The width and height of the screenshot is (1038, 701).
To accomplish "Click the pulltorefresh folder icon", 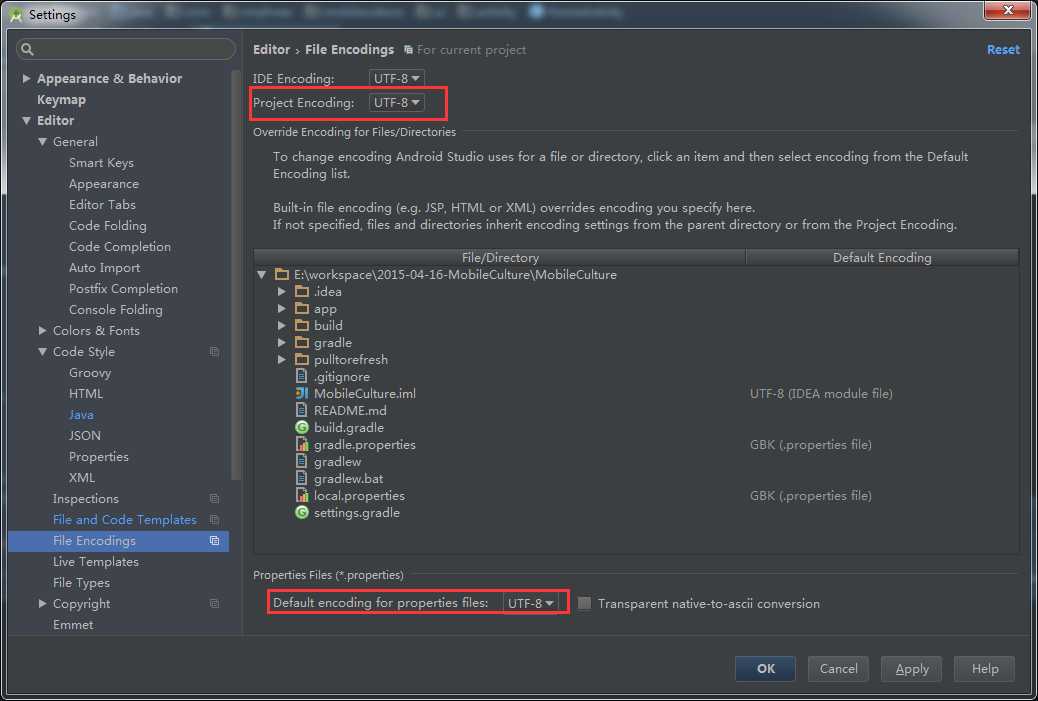I will coord(302,359).
